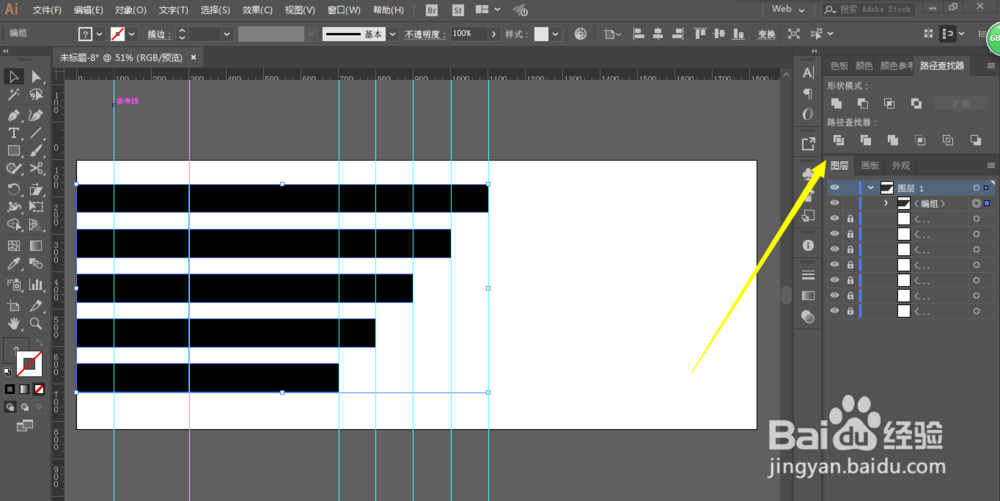Screen dimensions: 1000x501
Task: Choose the Lasso tool
Action: coord(36,95)
